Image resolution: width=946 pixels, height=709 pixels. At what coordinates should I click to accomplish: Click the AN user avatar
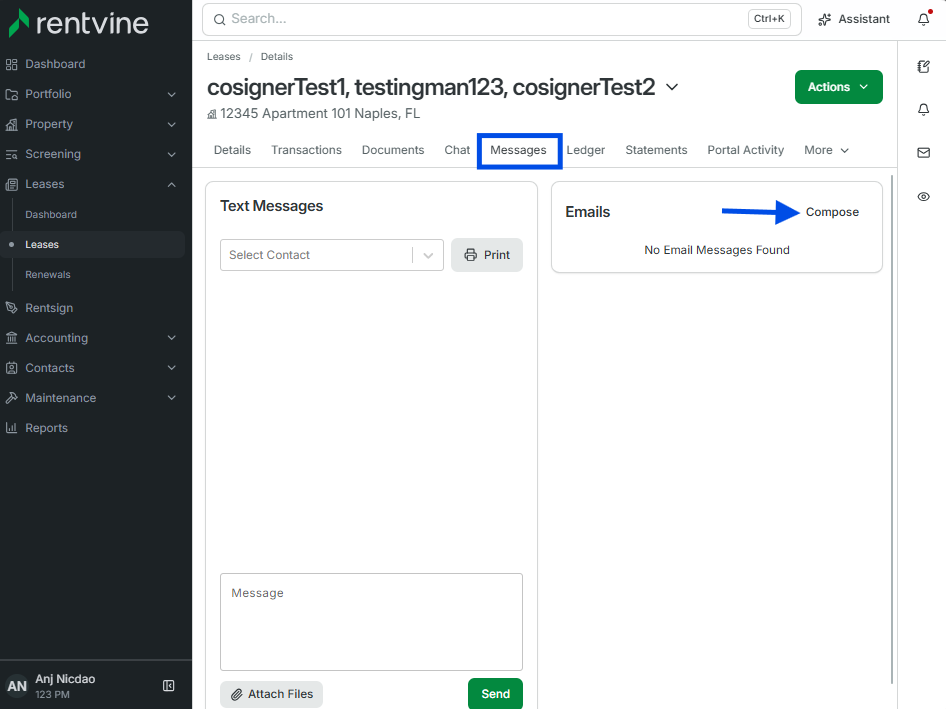17,686
